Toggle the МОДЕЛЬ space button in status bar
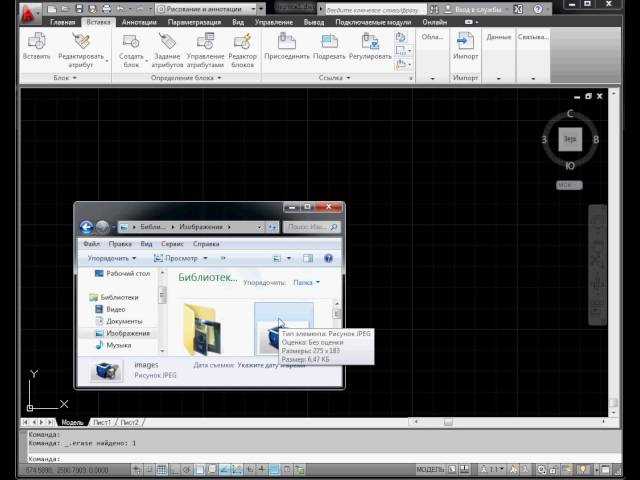Screen dimensions: 640x480 tap(430, 469)
